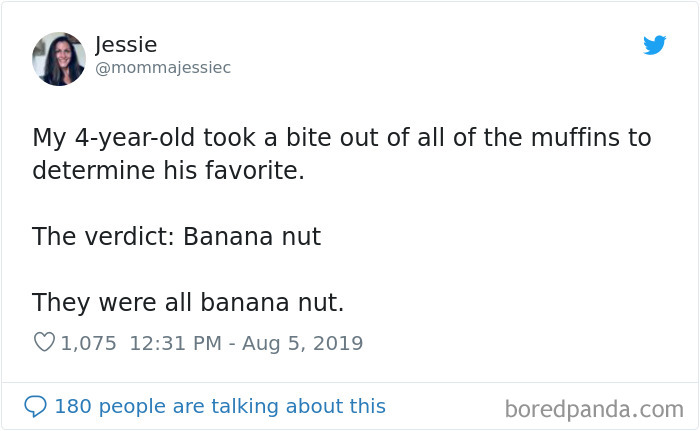Click the 'My 4-year-old took a bite' line
This screenshot has width=700, height=431.
[341, 138]
